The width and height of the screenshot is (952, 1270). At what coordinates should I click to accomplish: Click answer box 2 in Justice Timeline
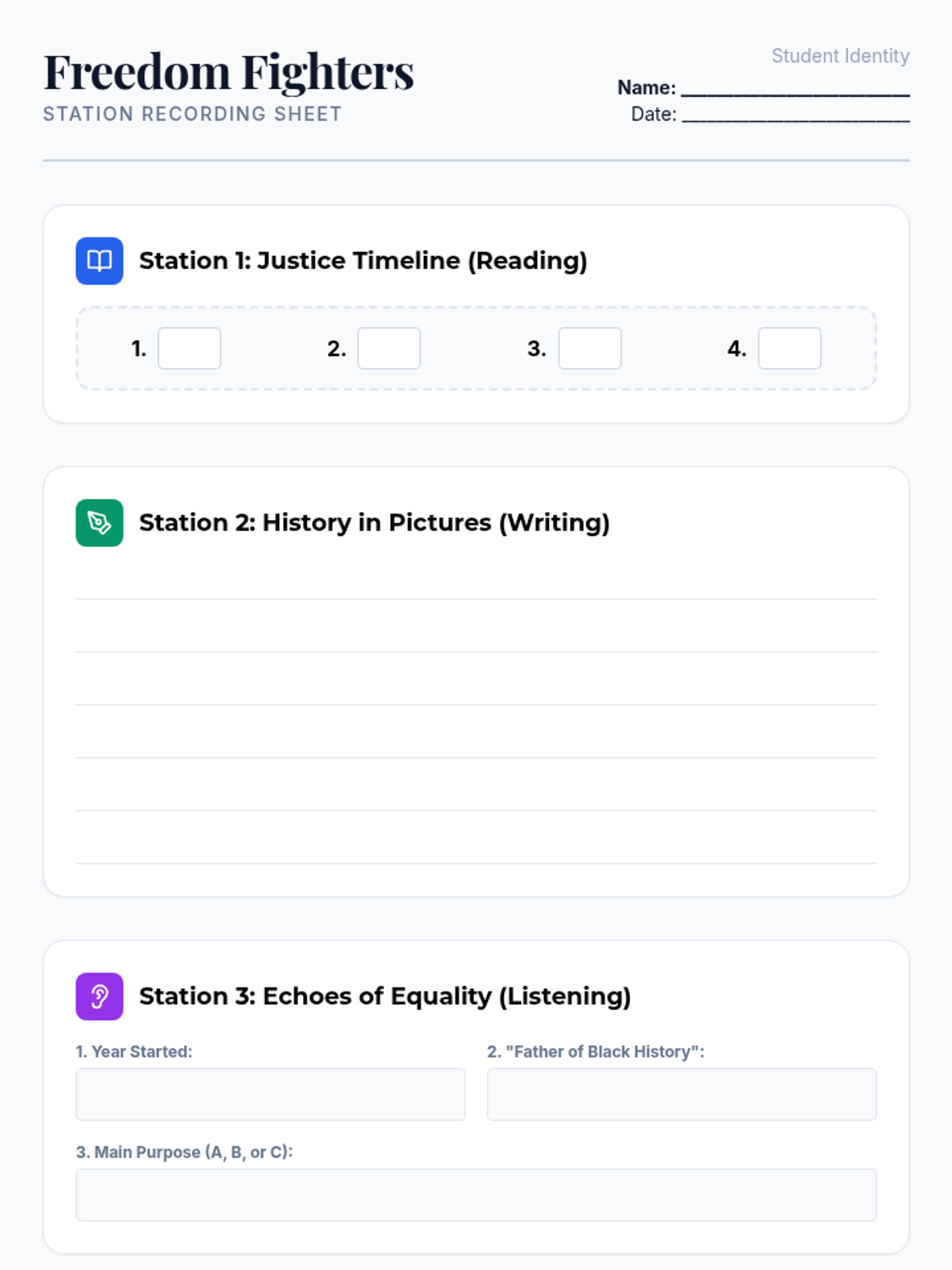pos(389,348)
